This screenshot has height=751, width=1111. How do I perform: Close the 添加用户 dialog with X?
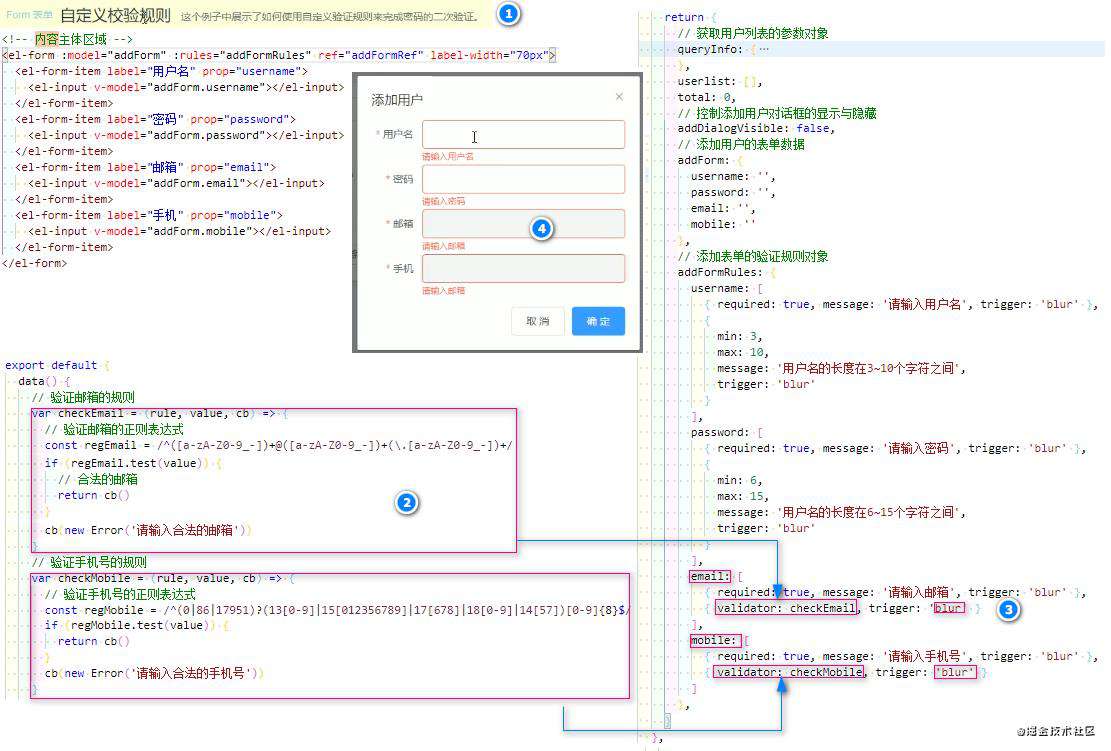coord(619,96)
